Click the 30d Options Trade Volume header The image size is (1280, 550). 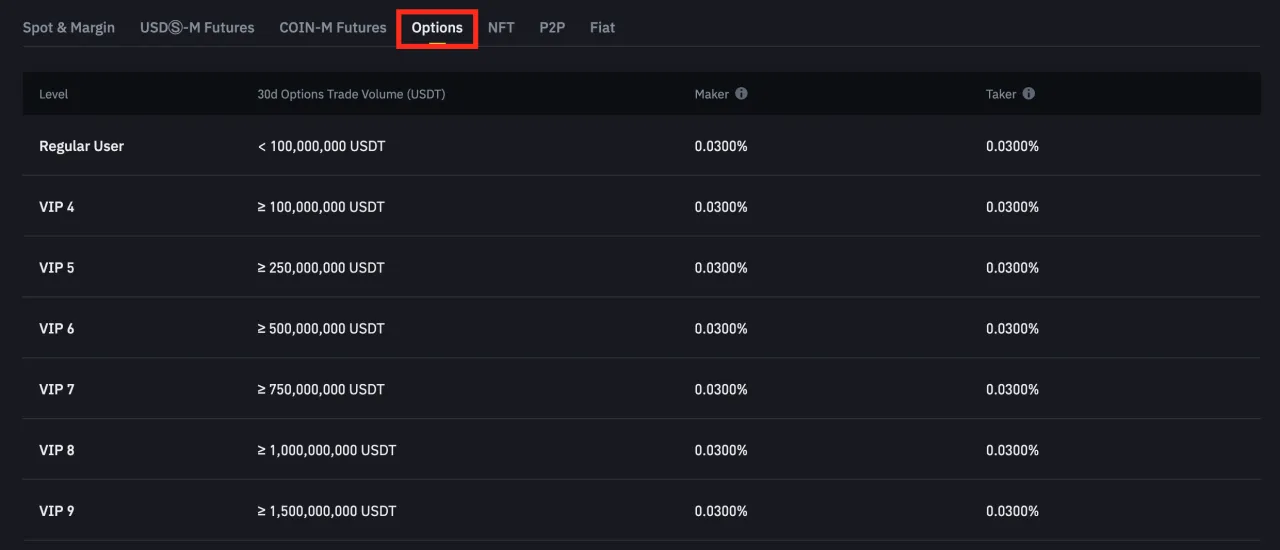pyautogui.click(x=351, y=94)
